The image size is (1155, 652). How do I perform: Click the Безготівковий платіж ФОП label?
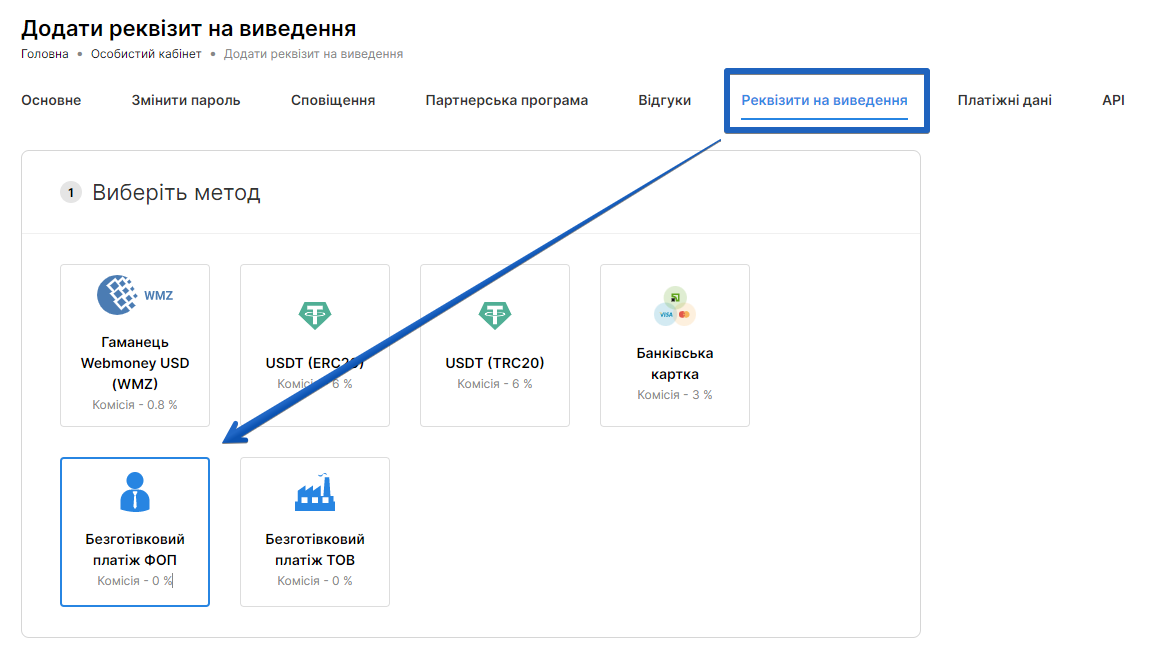(x=135, y=550)
